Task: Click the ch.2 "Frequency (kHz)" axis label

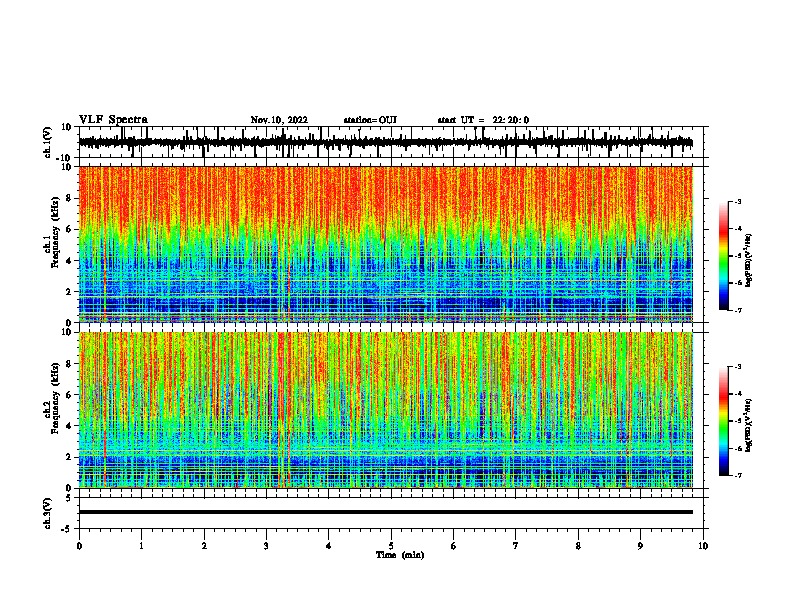Action: 56,398
